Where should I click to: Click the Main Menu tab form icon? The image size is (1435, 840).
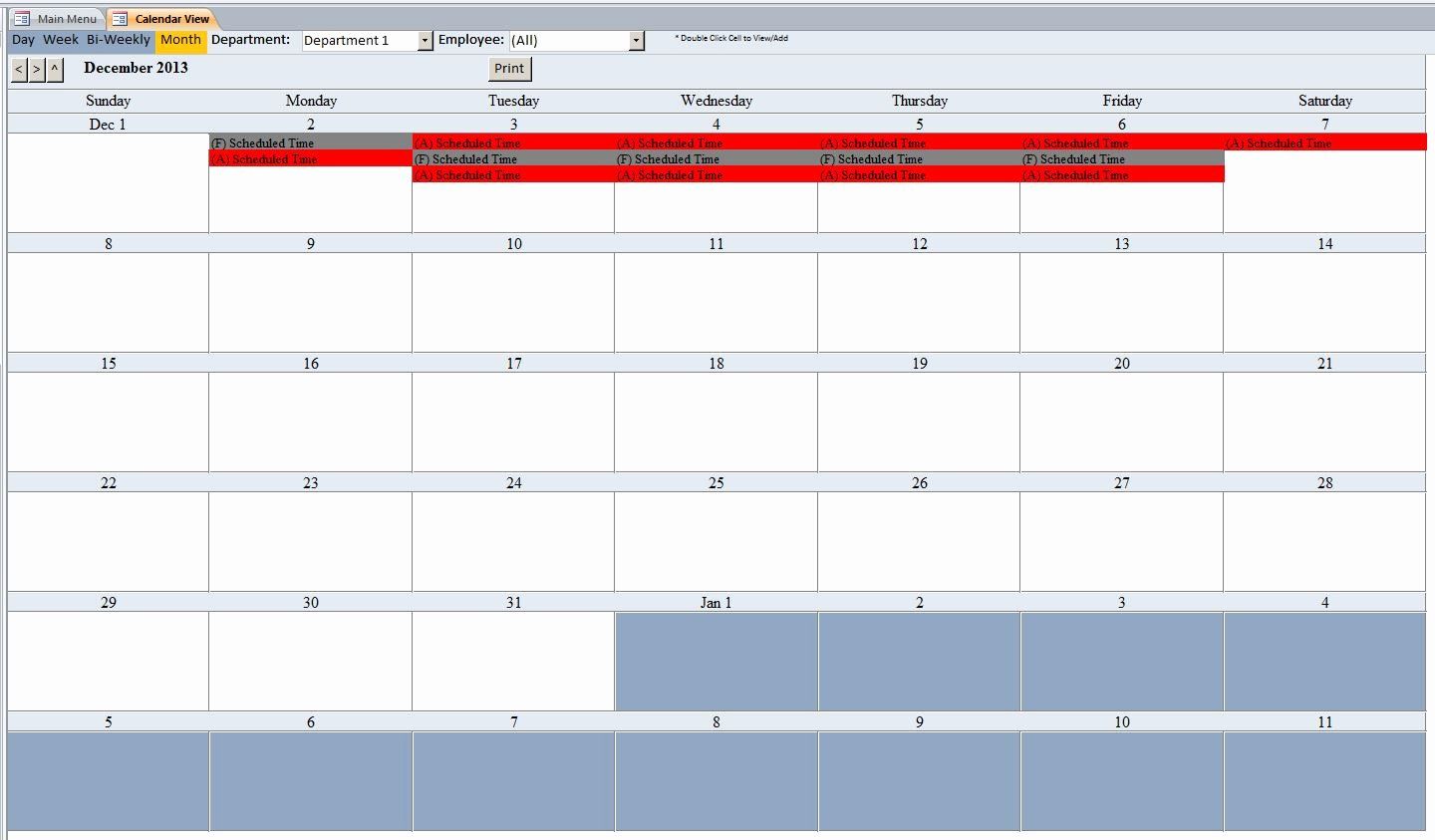22,18
